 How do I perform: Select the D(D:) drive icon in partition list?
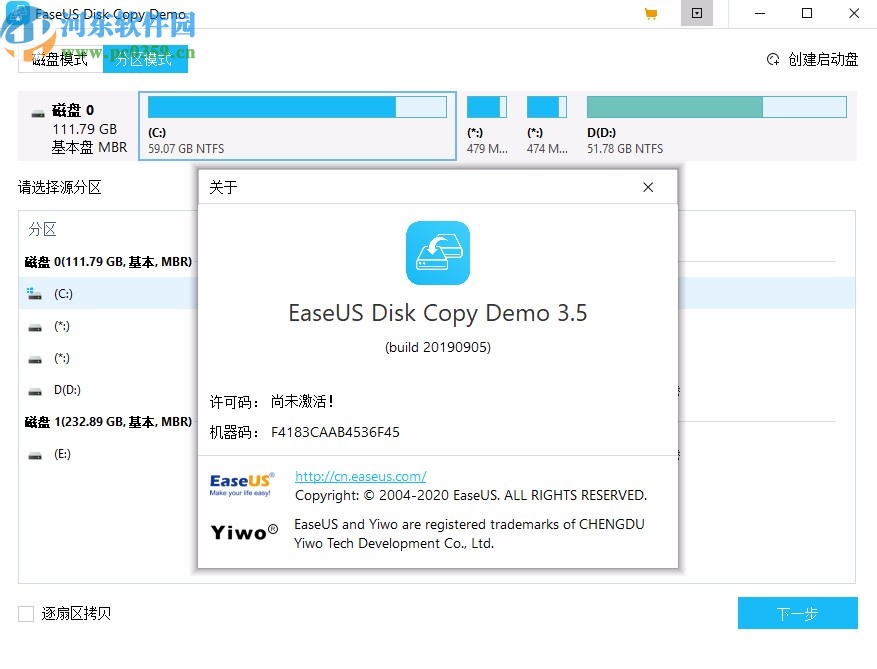pos(33,390)
